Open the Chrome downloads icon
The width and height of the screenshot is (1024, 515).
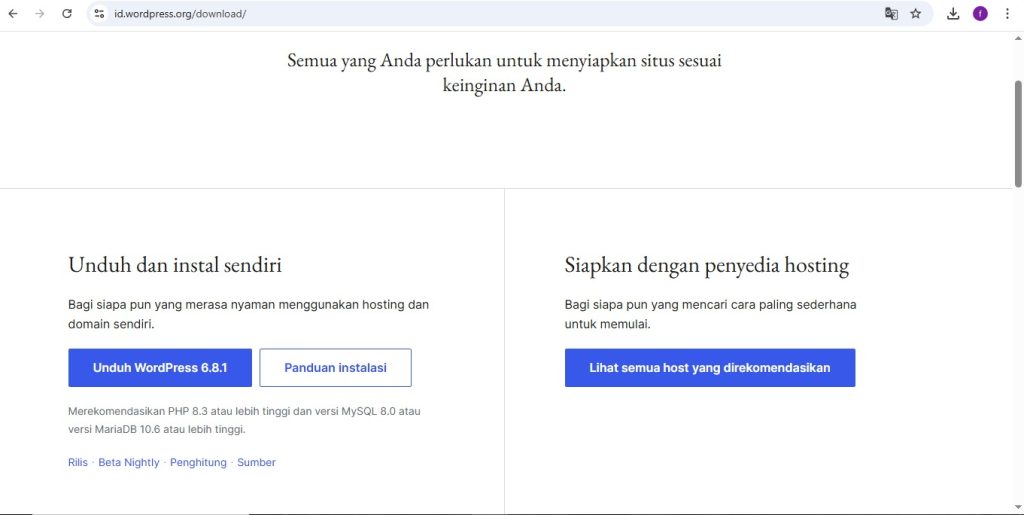pyautogui.click(x=953, y=14)
